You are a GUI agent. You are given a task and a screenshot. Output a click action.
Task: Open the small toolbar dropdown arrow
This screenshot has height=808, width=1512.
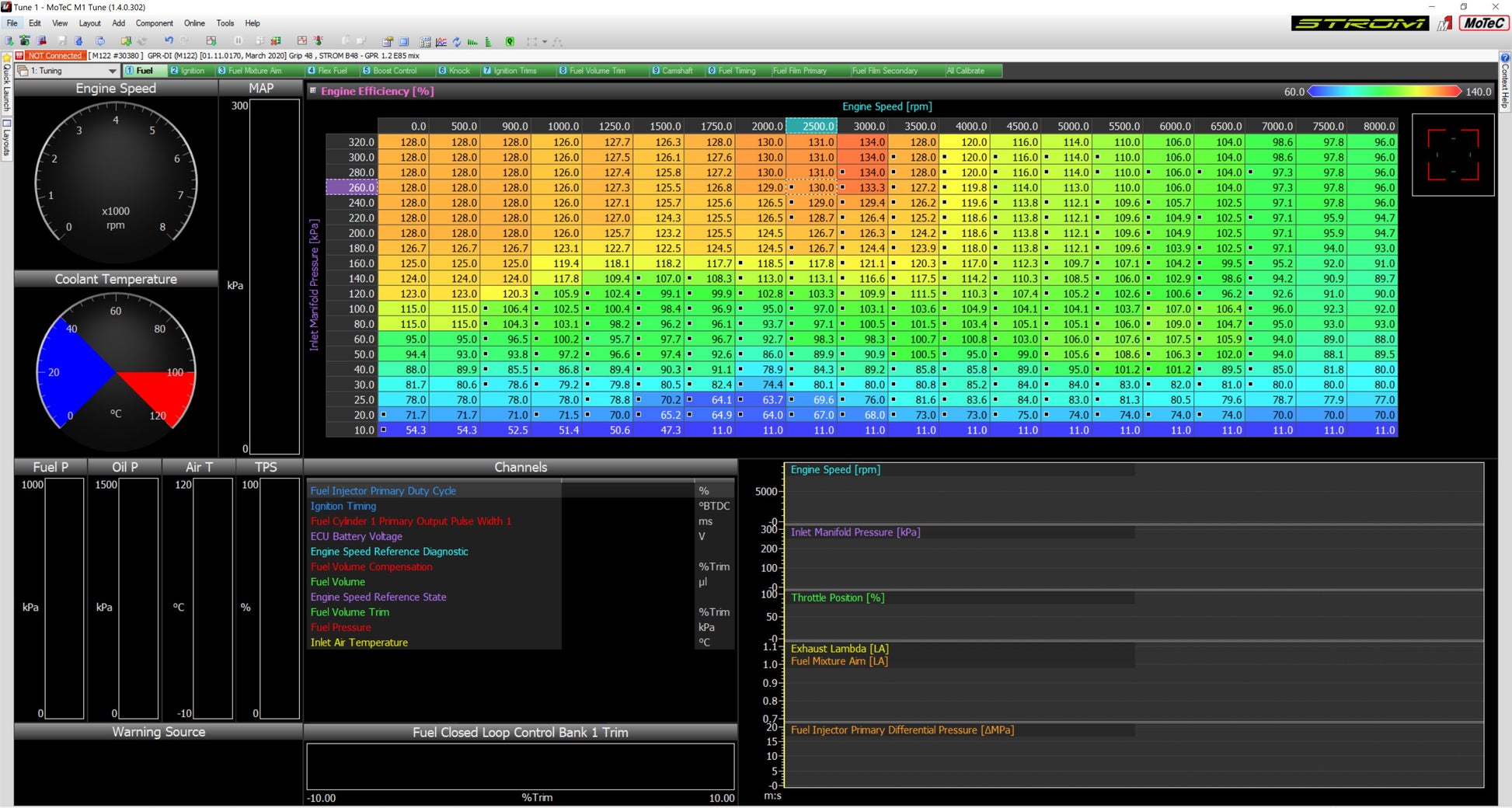pyautogui.click(x=545, y=42)
